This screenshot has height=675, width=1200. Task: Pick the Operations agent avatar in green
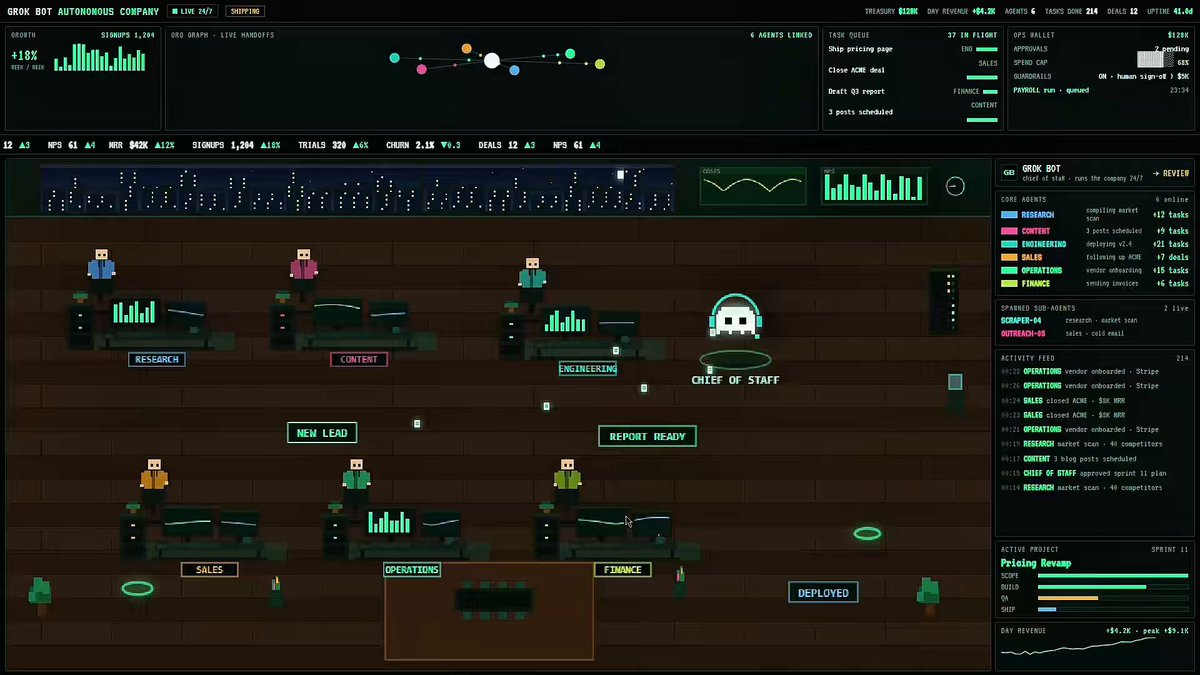point(357,477)
